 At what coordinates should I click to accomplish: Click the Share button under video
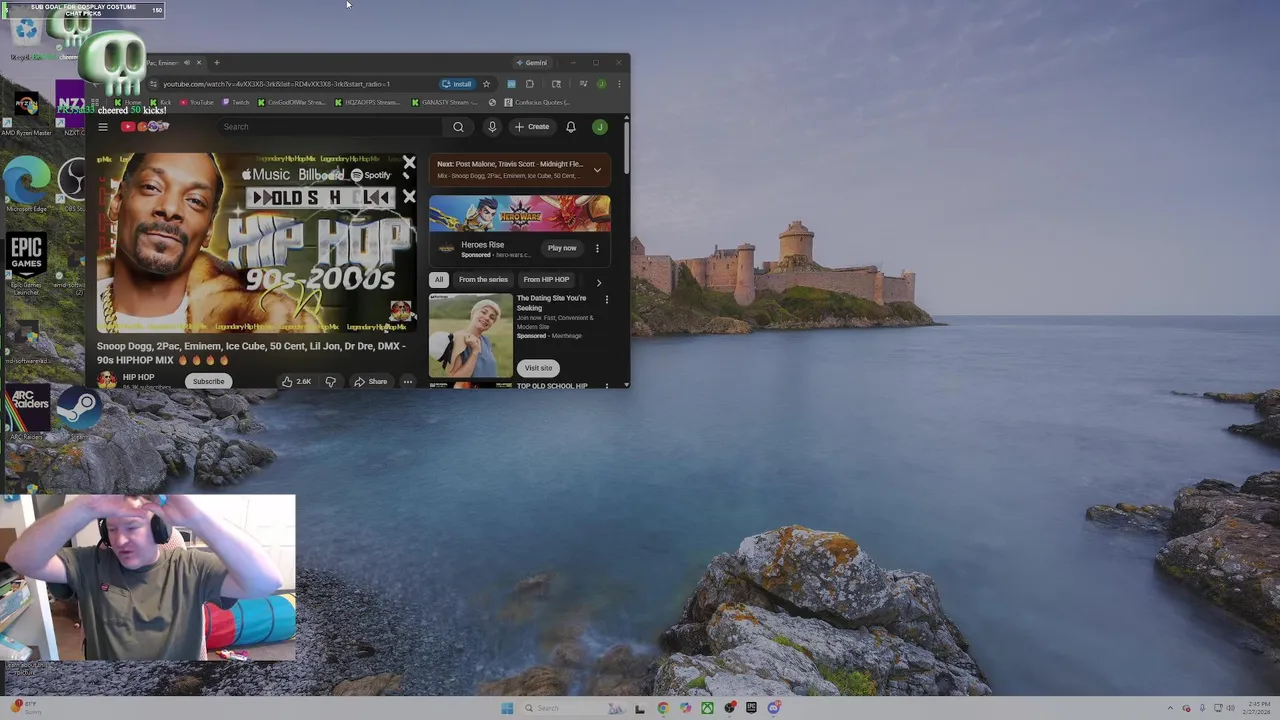[x=370, y=381]
